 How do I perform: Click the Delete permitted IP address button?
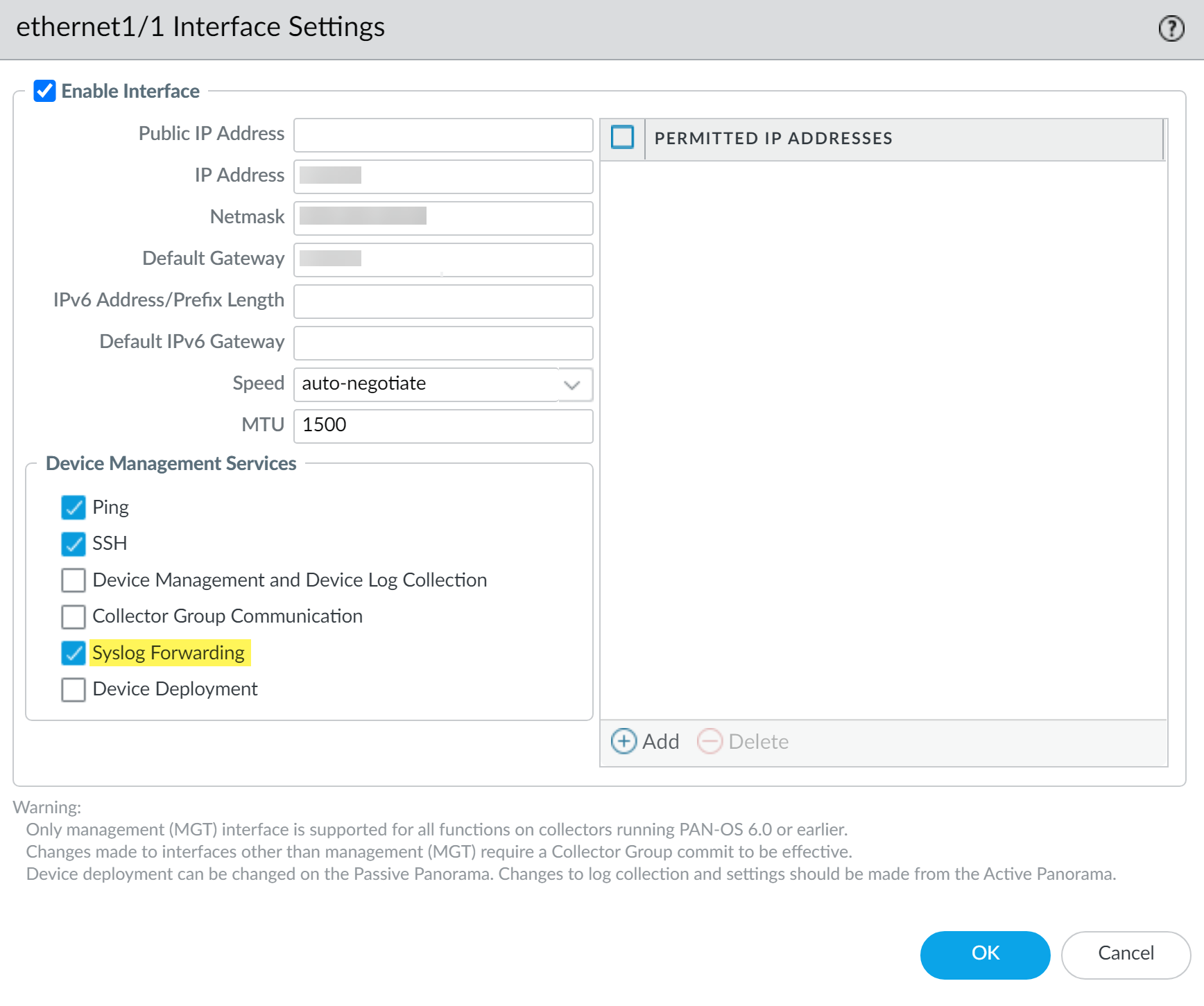(743, 741)
